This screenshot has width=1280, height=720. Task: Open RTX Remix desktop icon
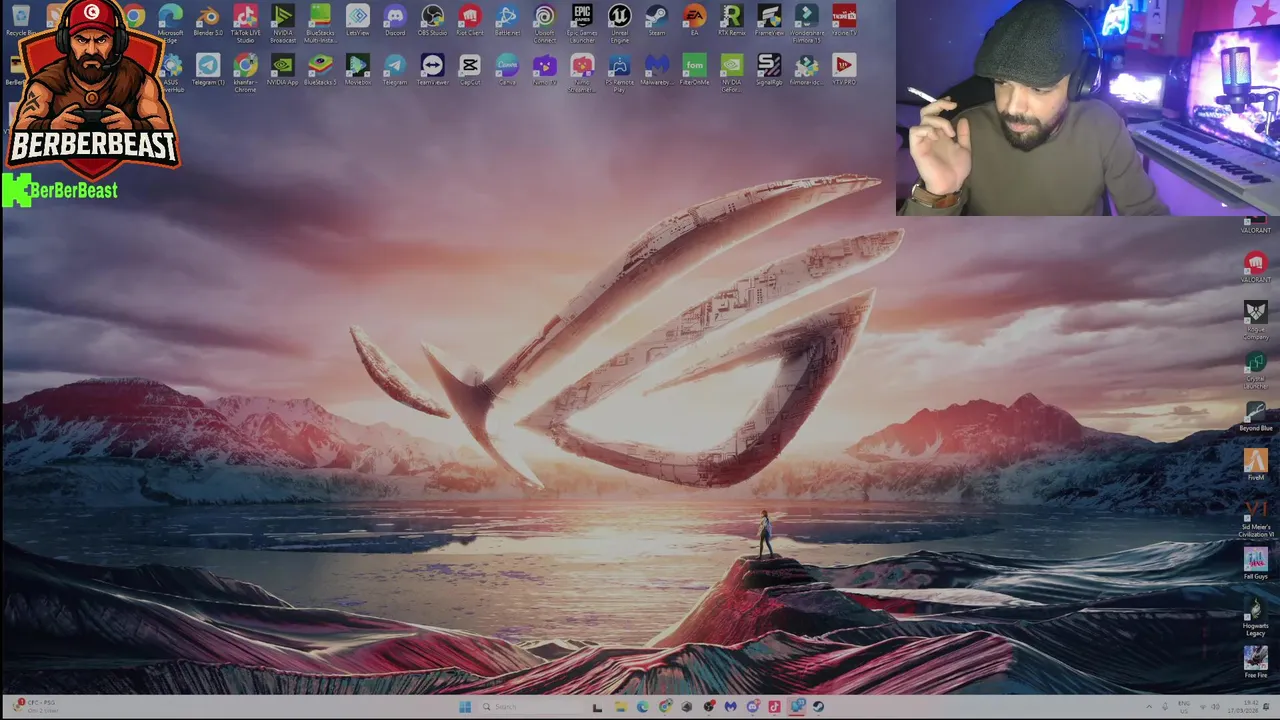(731, 21)
